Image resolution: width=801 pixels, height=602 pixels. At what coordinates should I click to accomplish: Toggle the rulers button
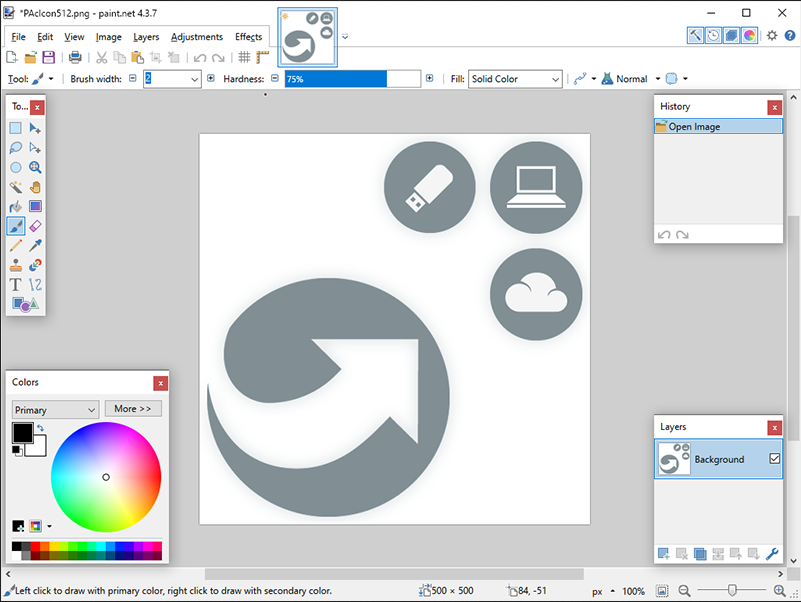(x=262, y=57)
